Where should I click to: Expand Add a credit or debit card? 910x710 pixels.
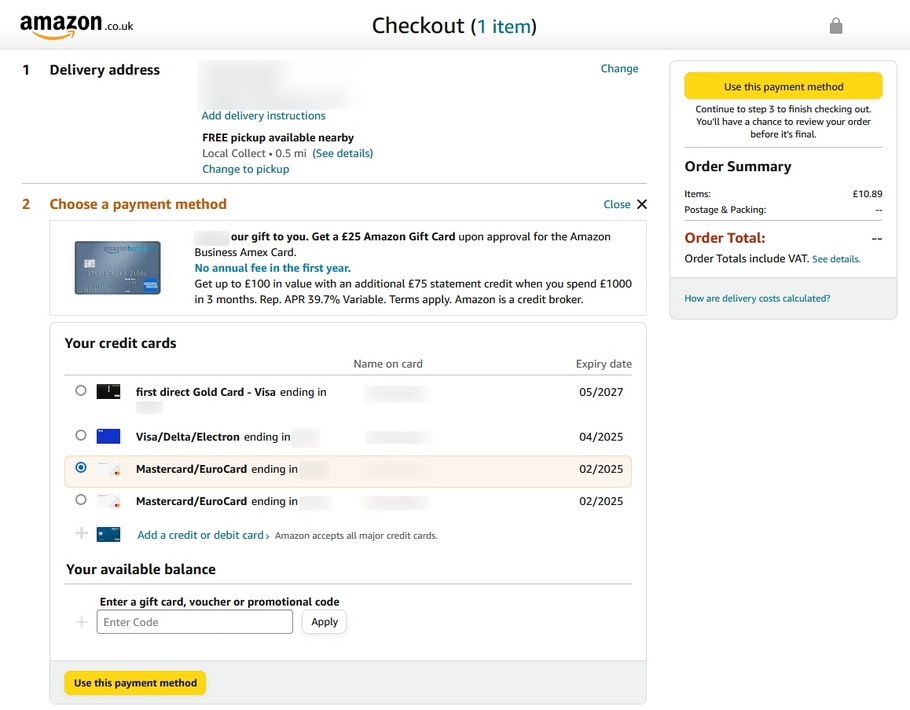click(x=201, y=535)
